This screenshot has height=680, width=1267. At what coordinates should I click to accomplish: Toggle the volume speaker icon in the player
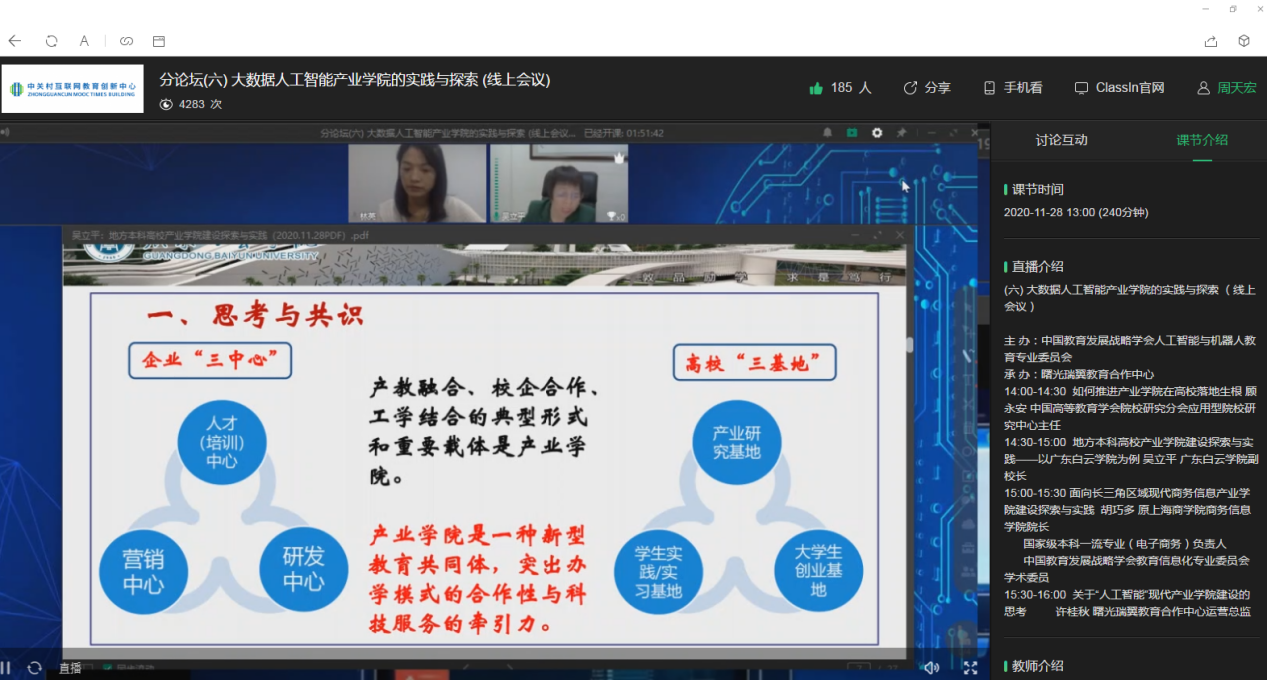click(x=931, y=668)
